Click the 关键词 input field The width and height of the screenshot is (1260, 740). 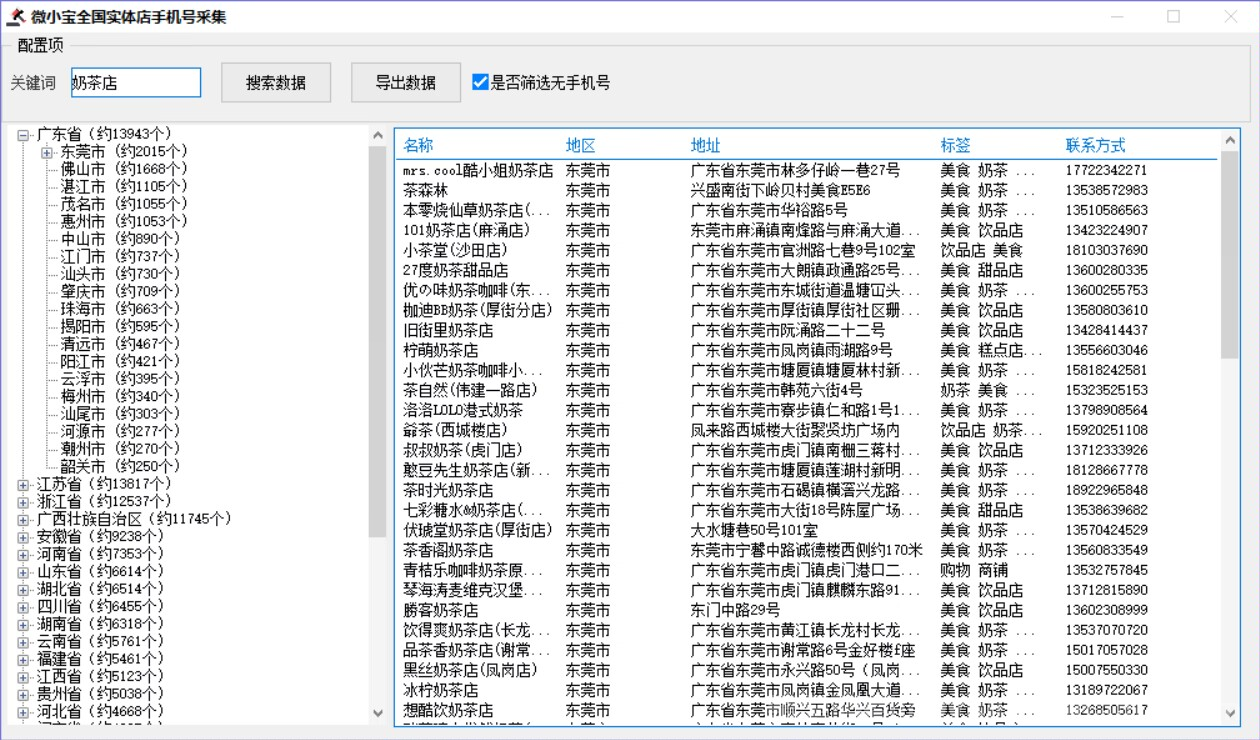[135, 82]
